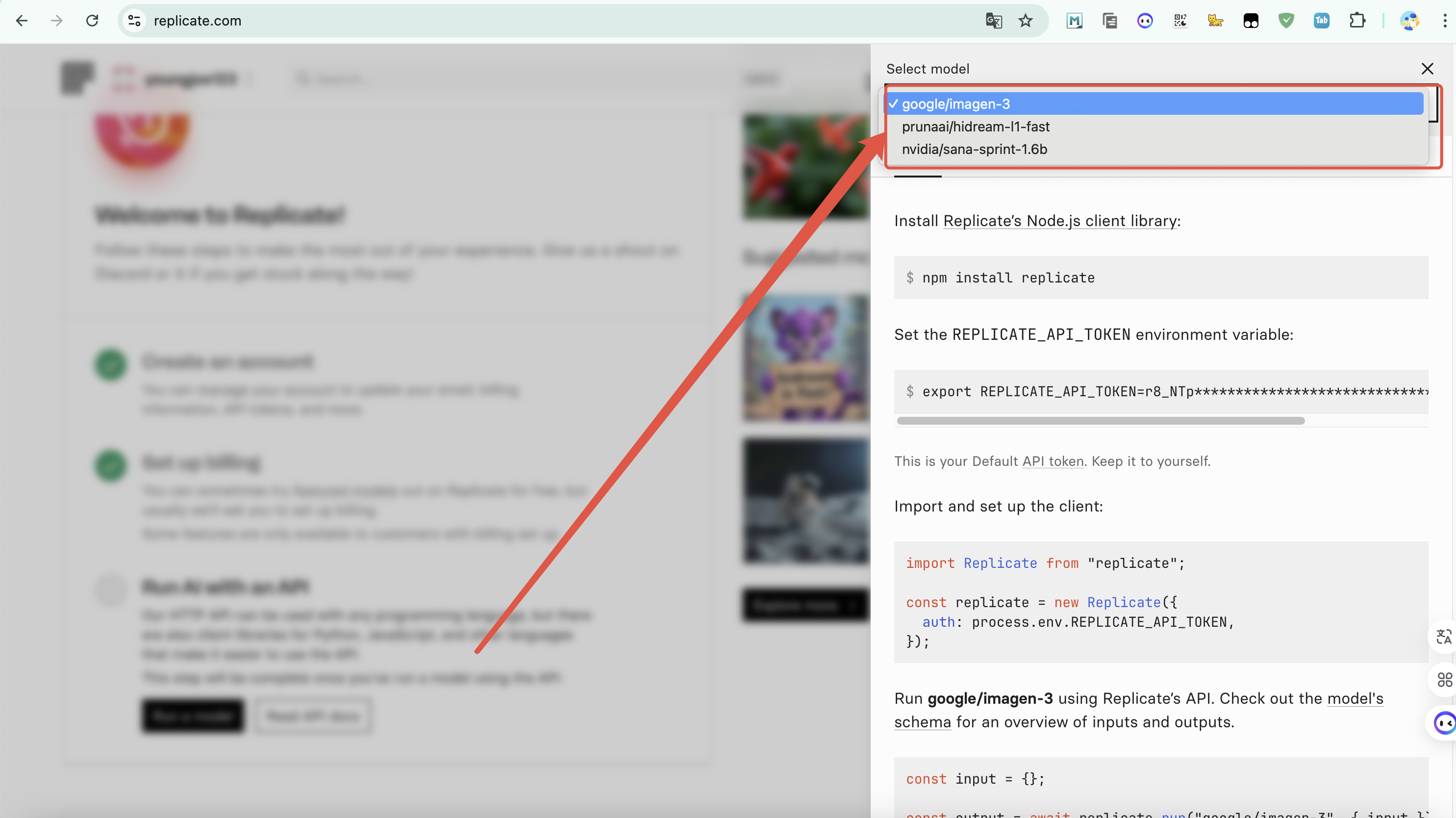Open Chrome three-dot menu
Screen dimensions: 1456x818
tap(1445, 21)
